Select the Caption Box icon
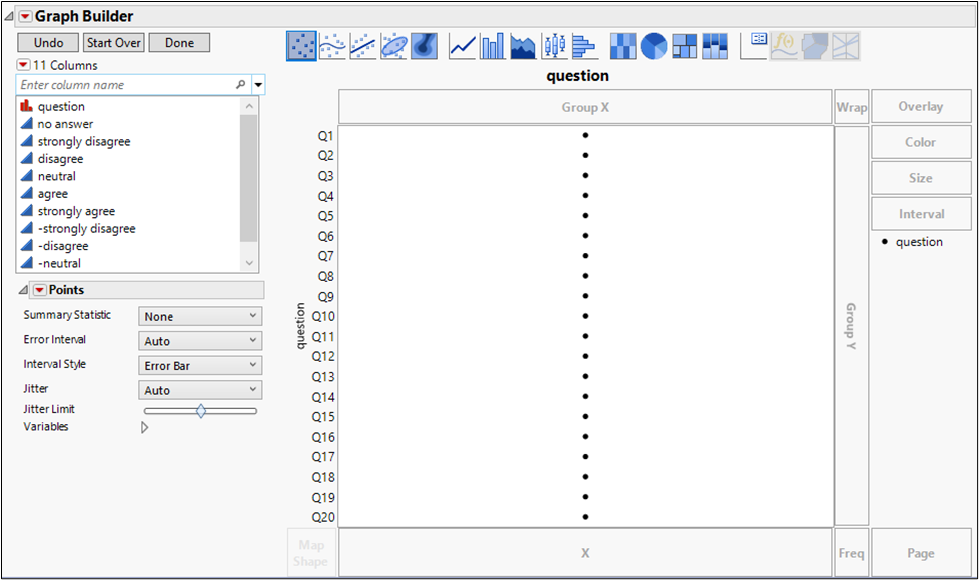 click(754, 46)
